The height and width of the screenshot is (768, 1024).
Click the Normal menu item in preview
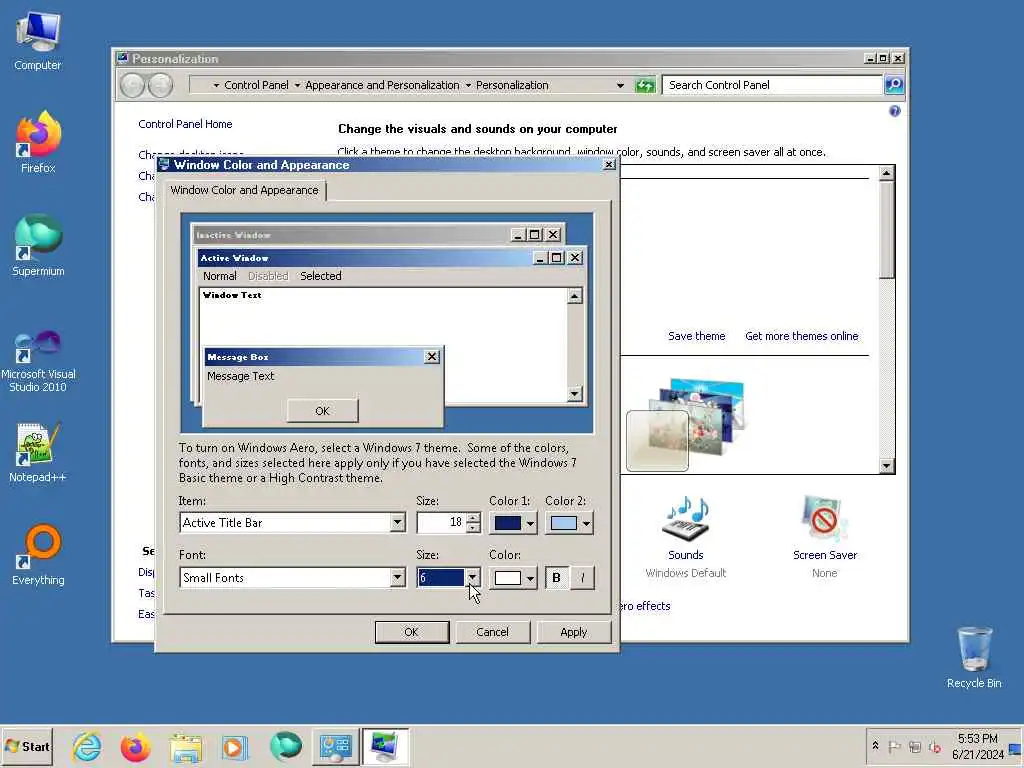coord(219,276)
